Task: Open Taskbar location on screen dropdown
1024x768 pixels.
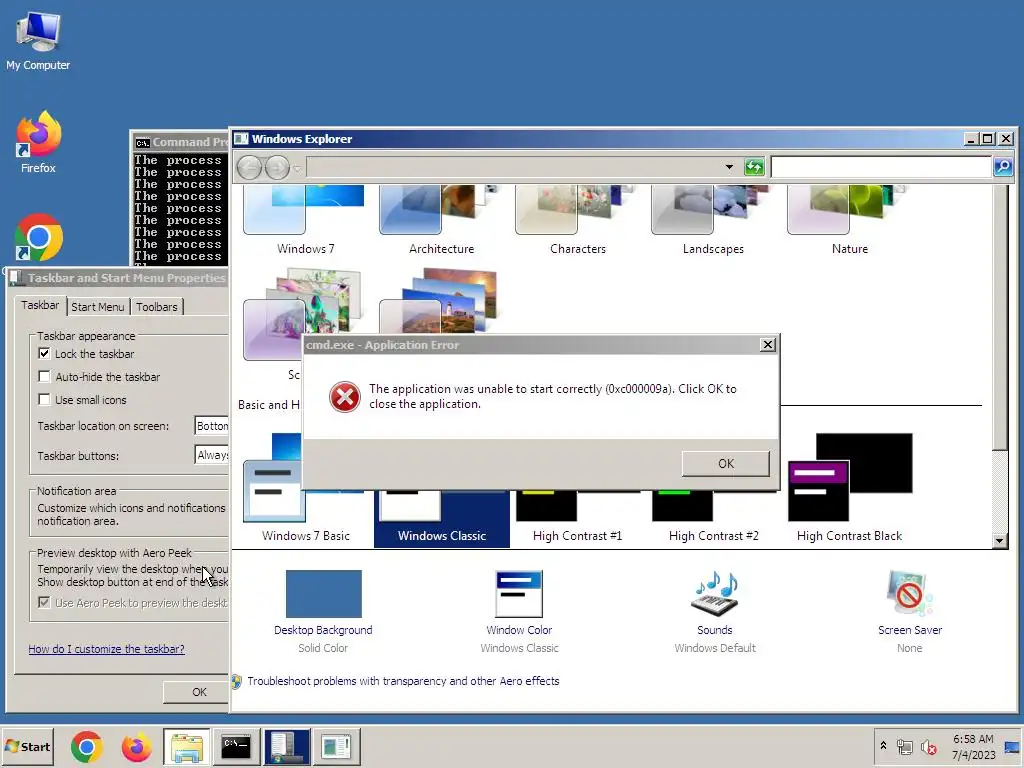Action: point(212,426)
